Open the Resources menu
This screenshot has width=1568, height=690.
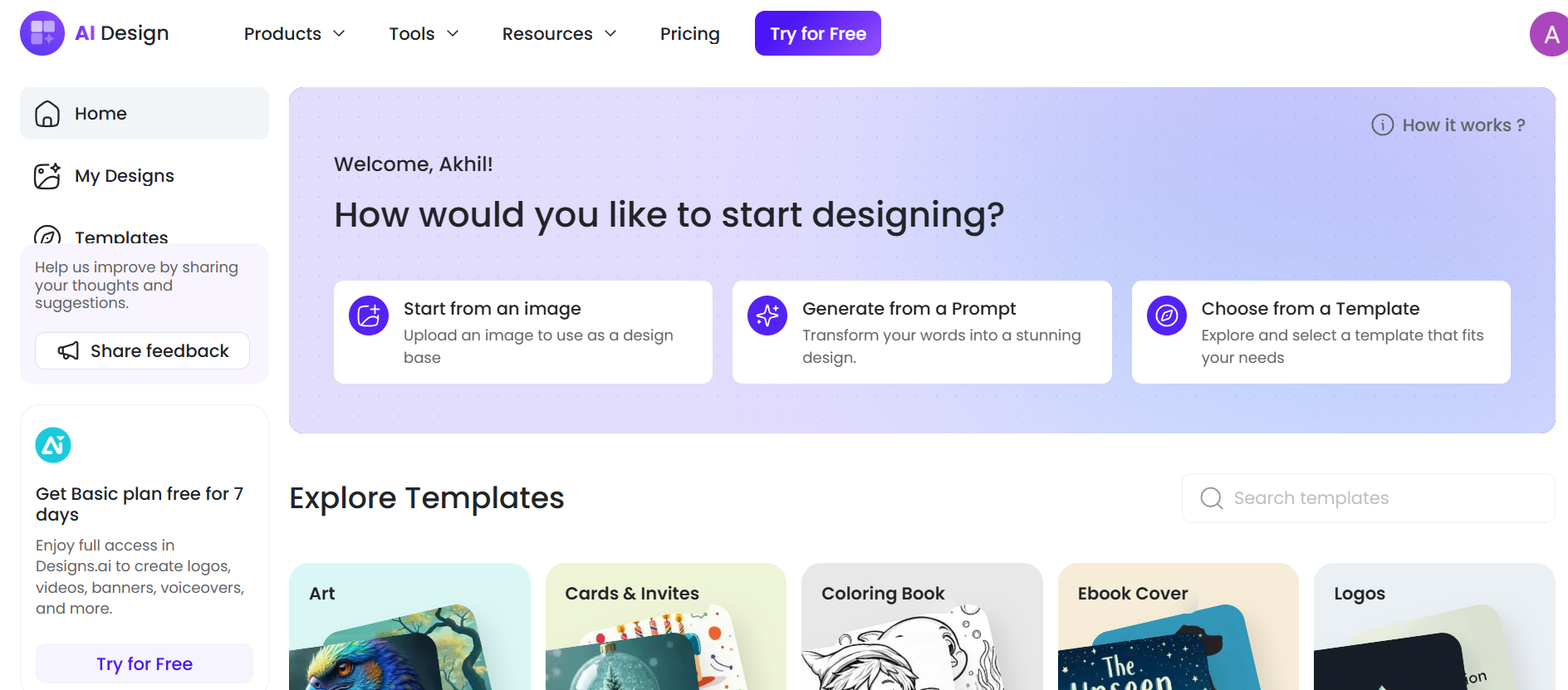559,33
